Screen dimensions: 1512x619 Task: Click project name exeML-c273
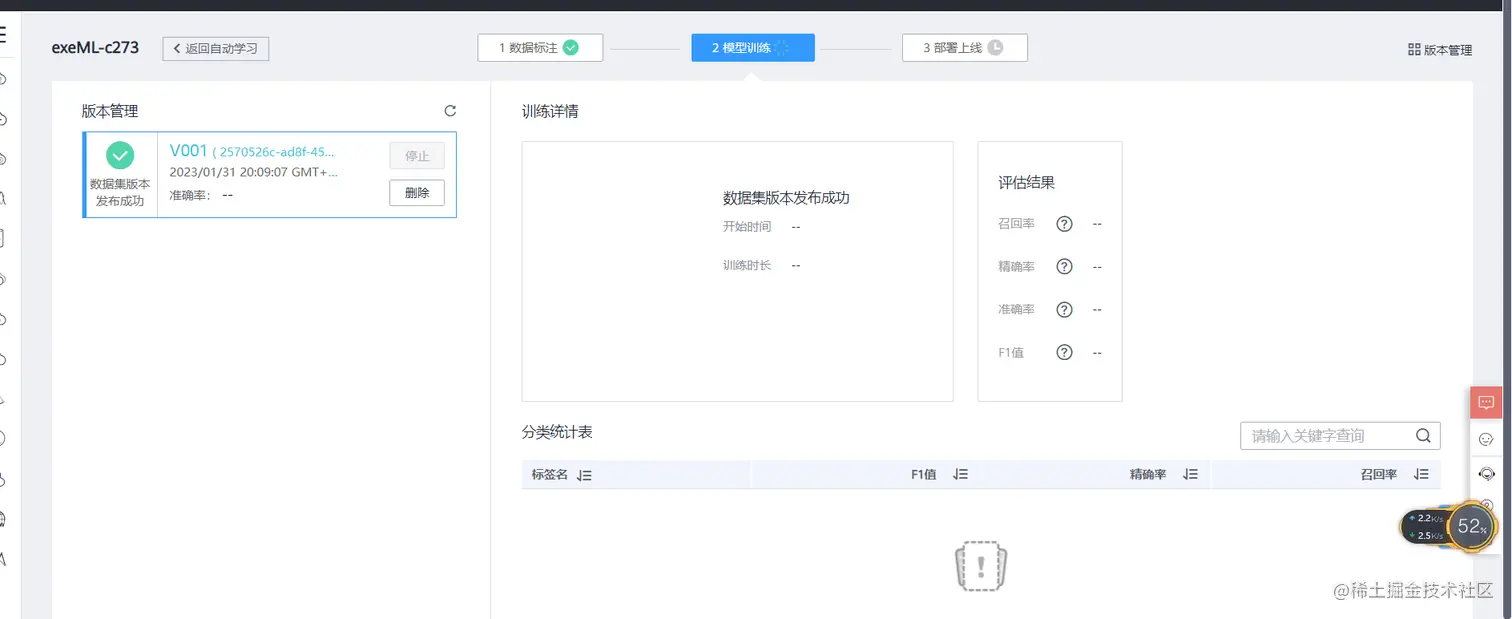(x=95, y=47)
